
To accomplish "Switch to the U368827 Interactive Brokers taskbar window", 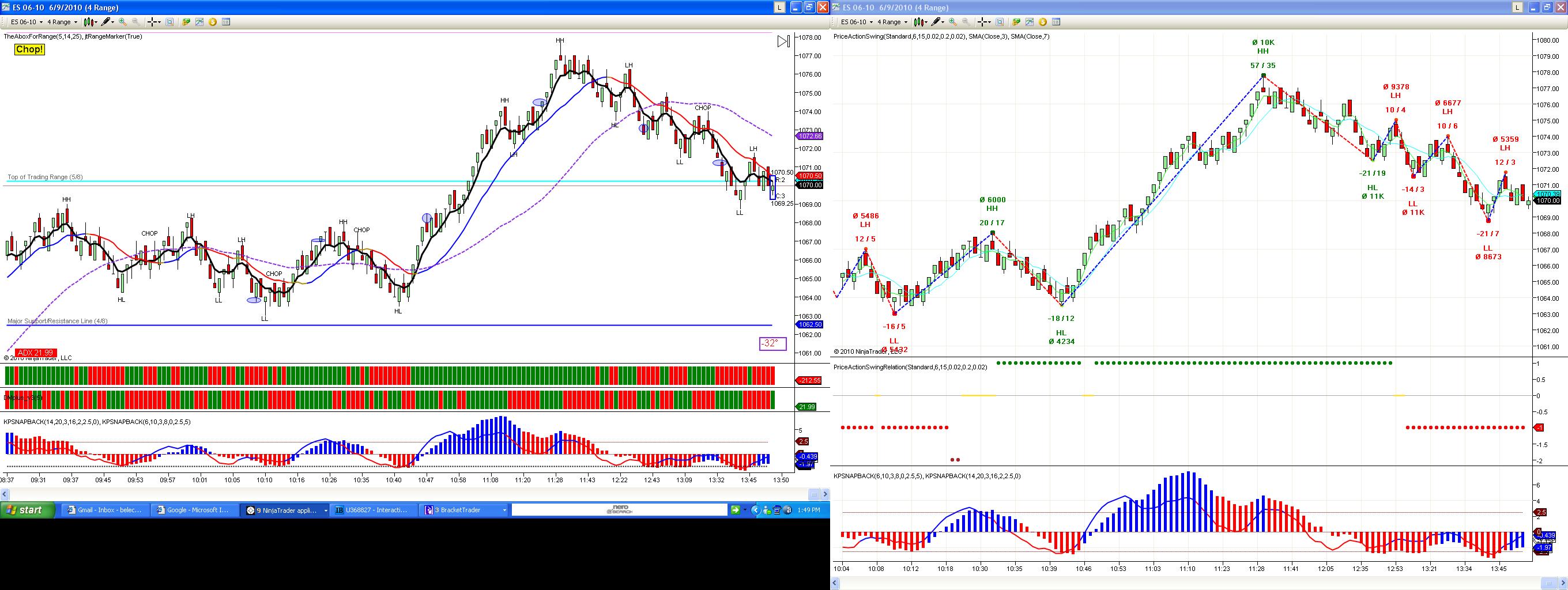I will tap(374, 510).
